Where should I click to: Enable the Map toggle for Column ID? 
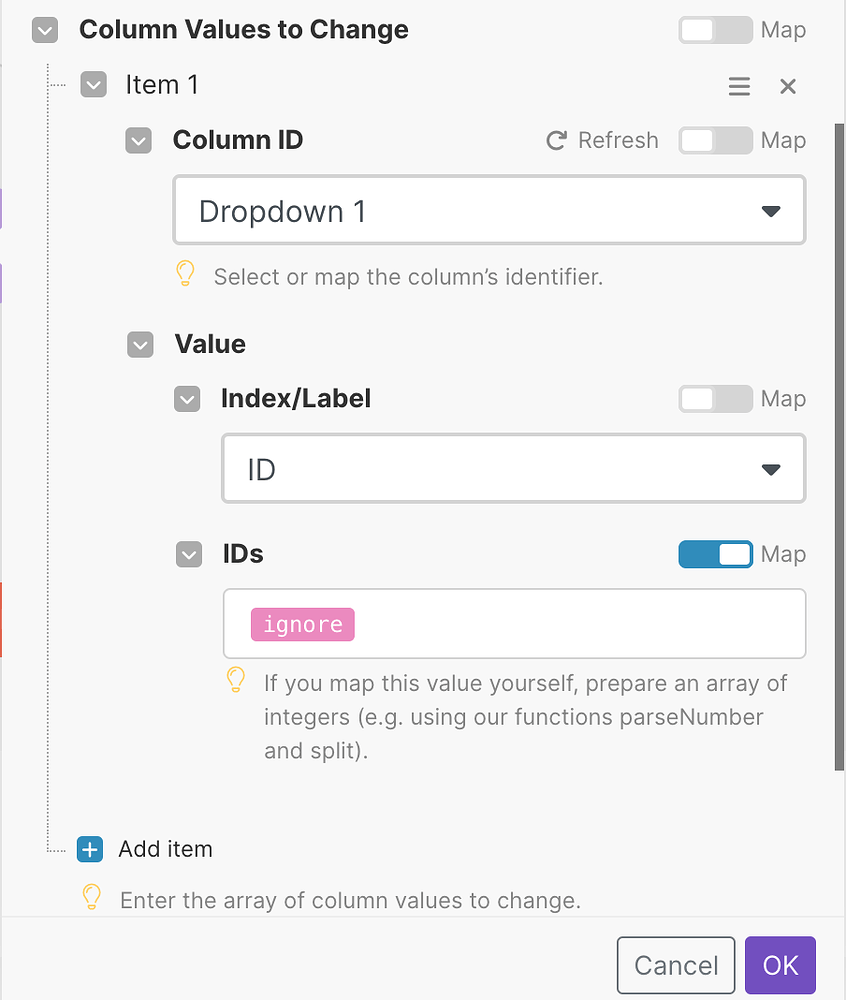tap(715, 140)
